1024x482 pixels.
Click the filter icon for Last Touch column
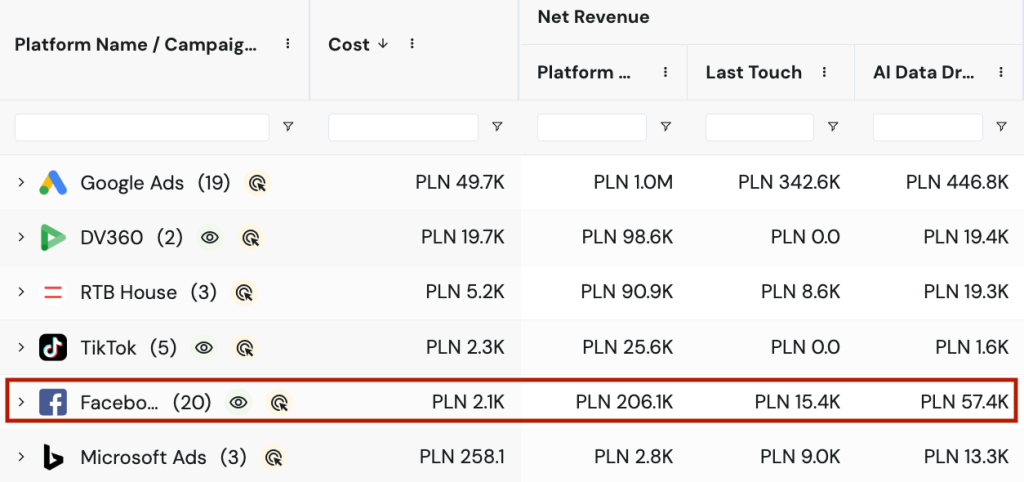tap(833, 127)
